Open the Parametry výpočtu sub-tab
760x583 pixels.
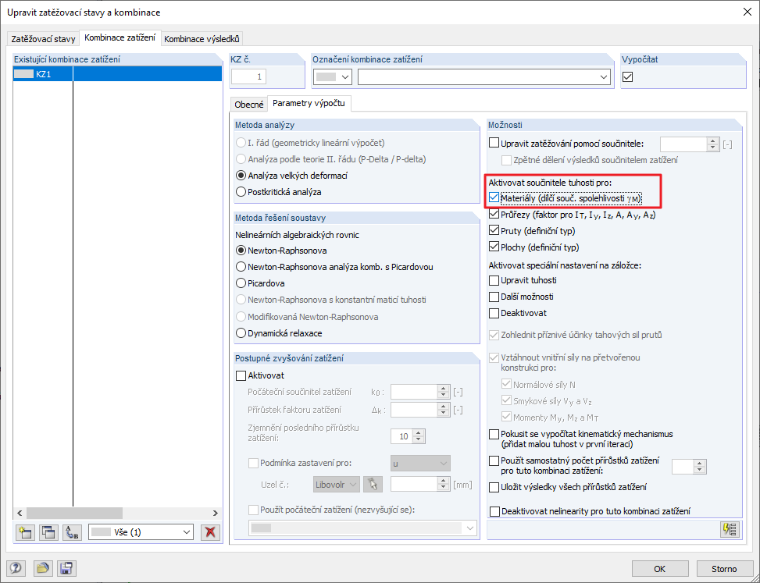pos(309,103)
